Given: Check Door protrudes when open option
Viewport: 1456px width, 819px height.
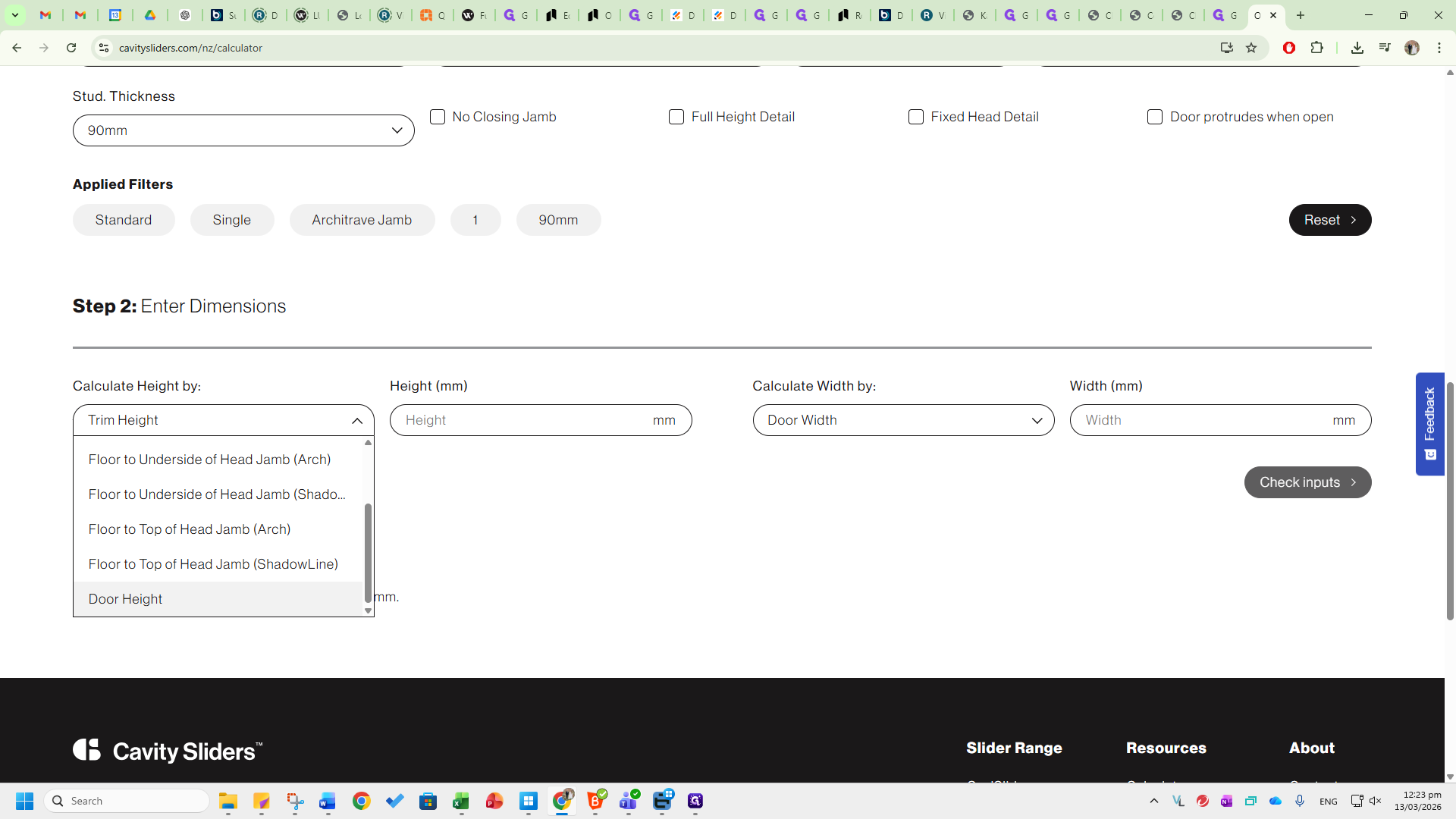Looking at the screenshot, I should (x=1155, y=117).
